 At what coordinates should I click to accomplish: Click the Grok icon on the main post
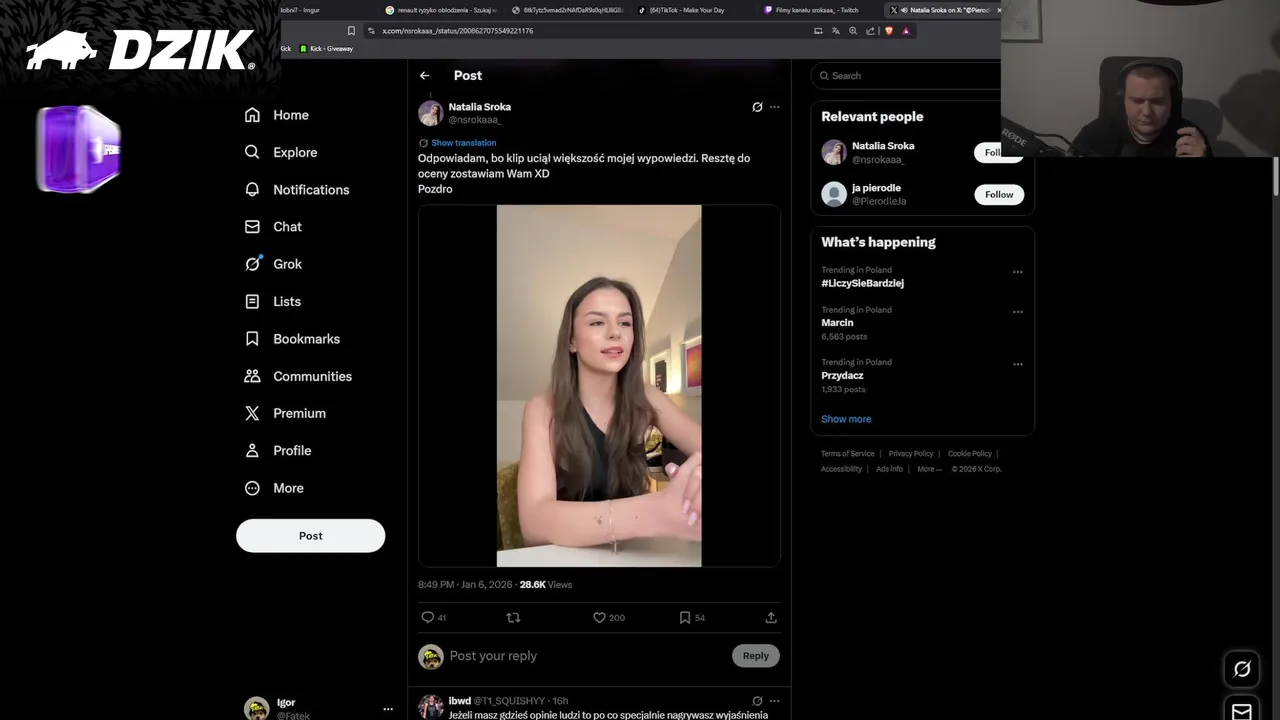click(757, 107)
